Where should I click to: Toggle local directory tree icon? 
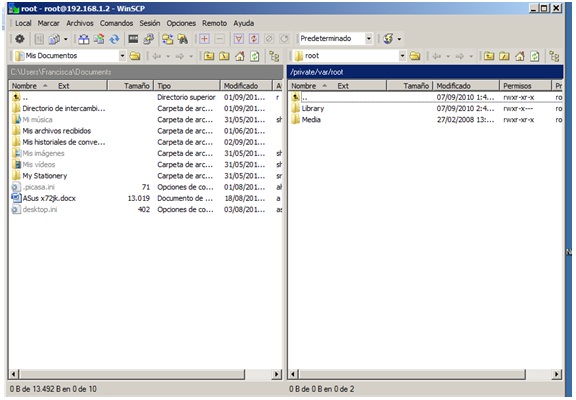(274, 56)
